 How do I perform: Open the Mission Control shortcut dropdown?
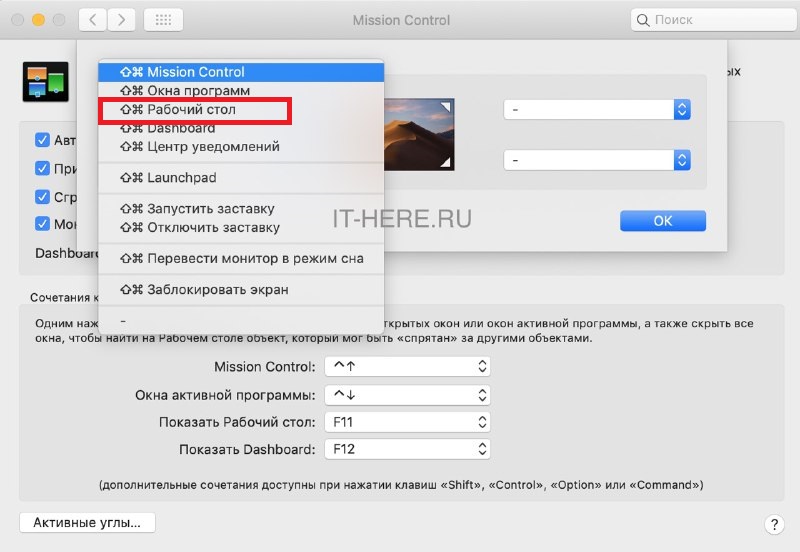click(407, 366)
